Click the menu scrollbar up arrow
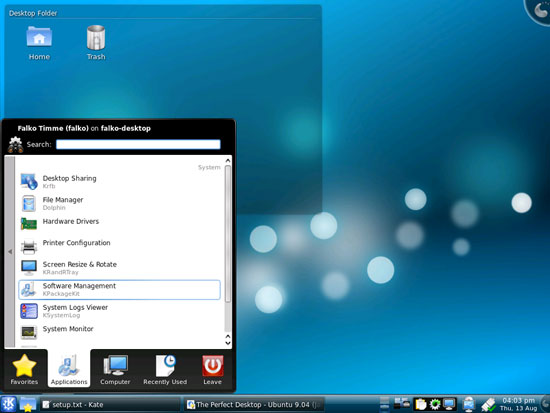Image resolution: width=550 pixels, height=413 pixels. 228,161
